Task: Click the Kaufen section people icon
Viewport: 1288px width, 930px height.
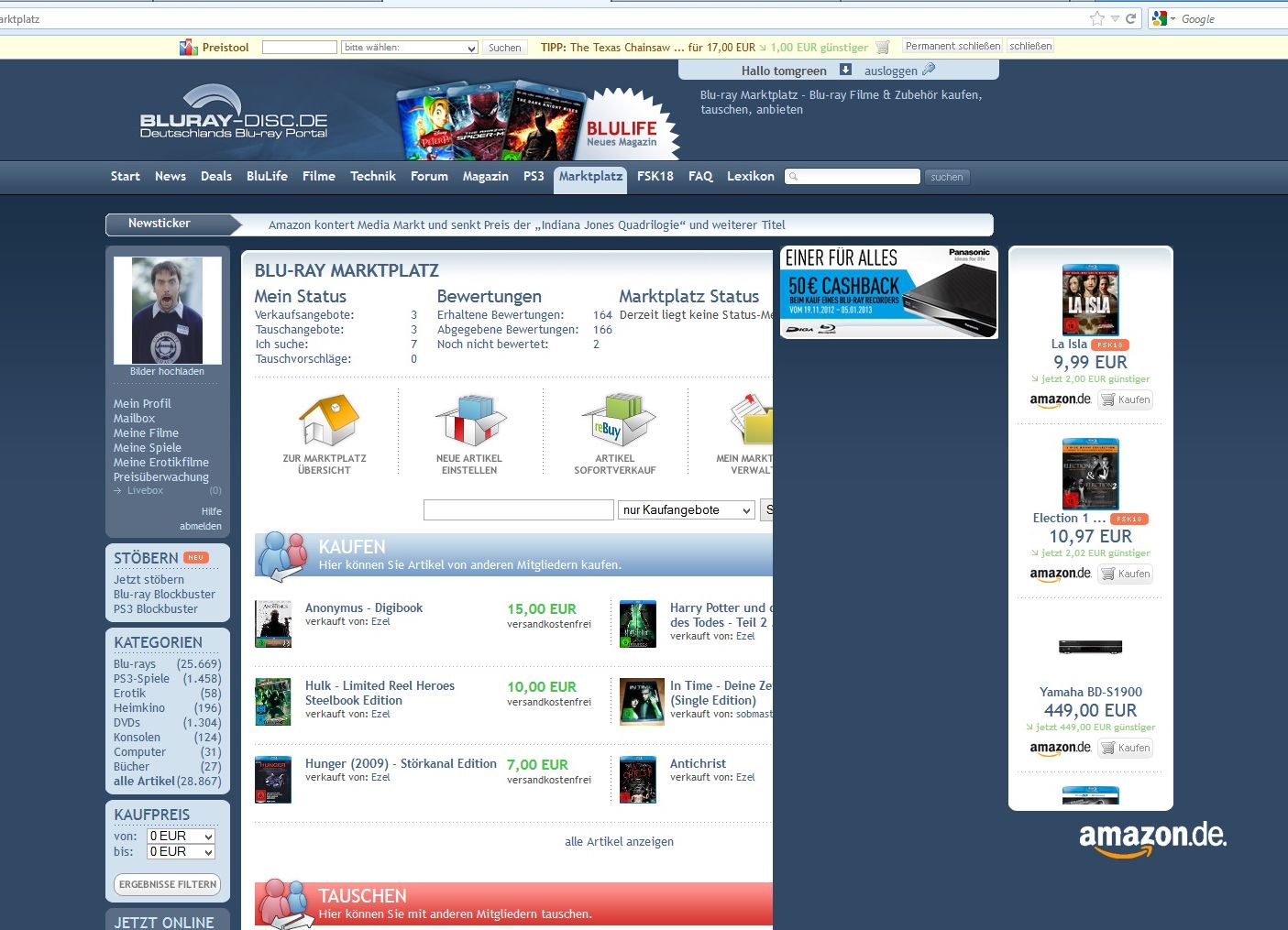Action: click(282, 555)
